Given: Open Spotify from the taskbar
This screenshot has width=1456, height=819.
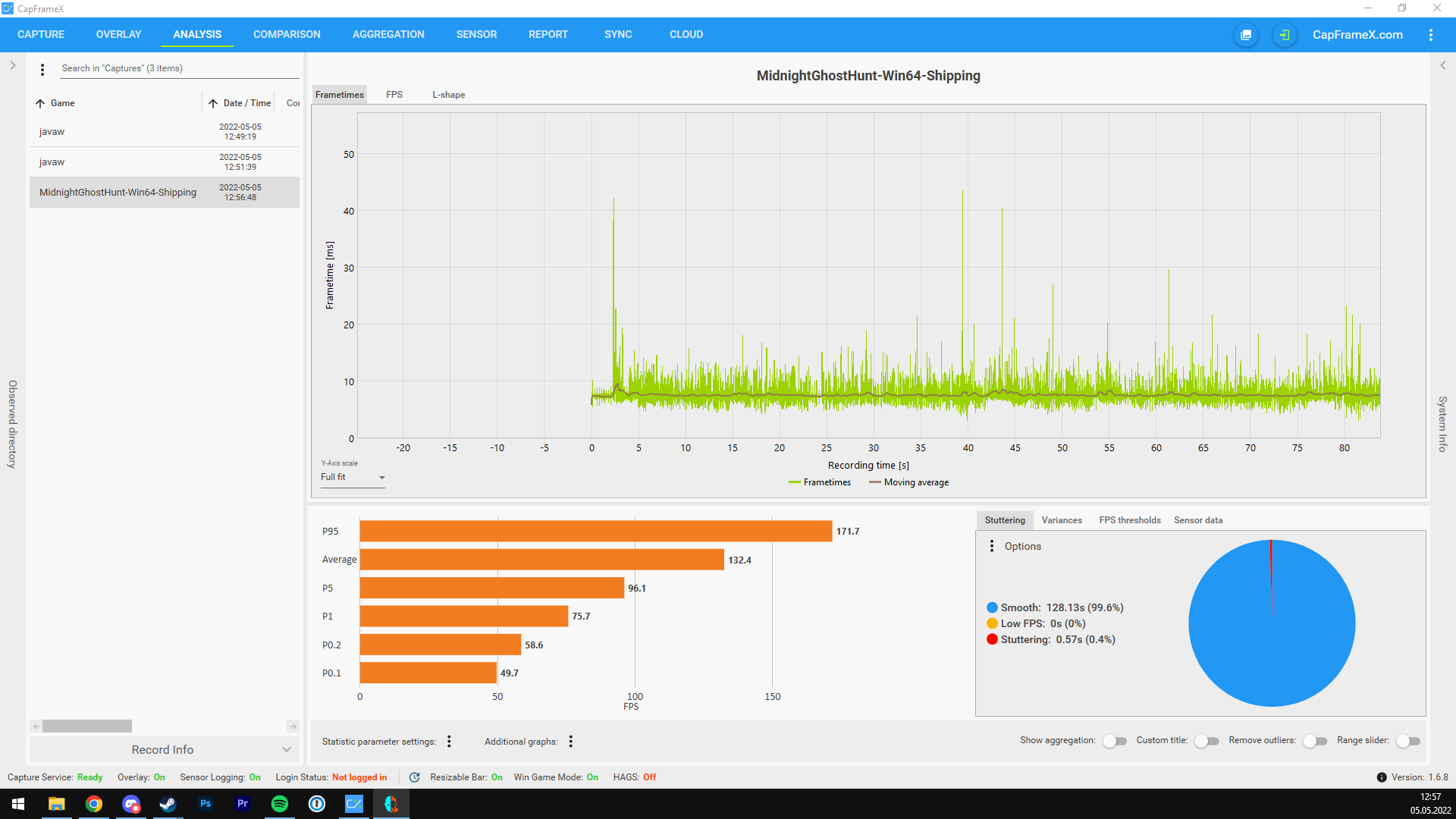Looking at the screenshot, I should [280, 804].
